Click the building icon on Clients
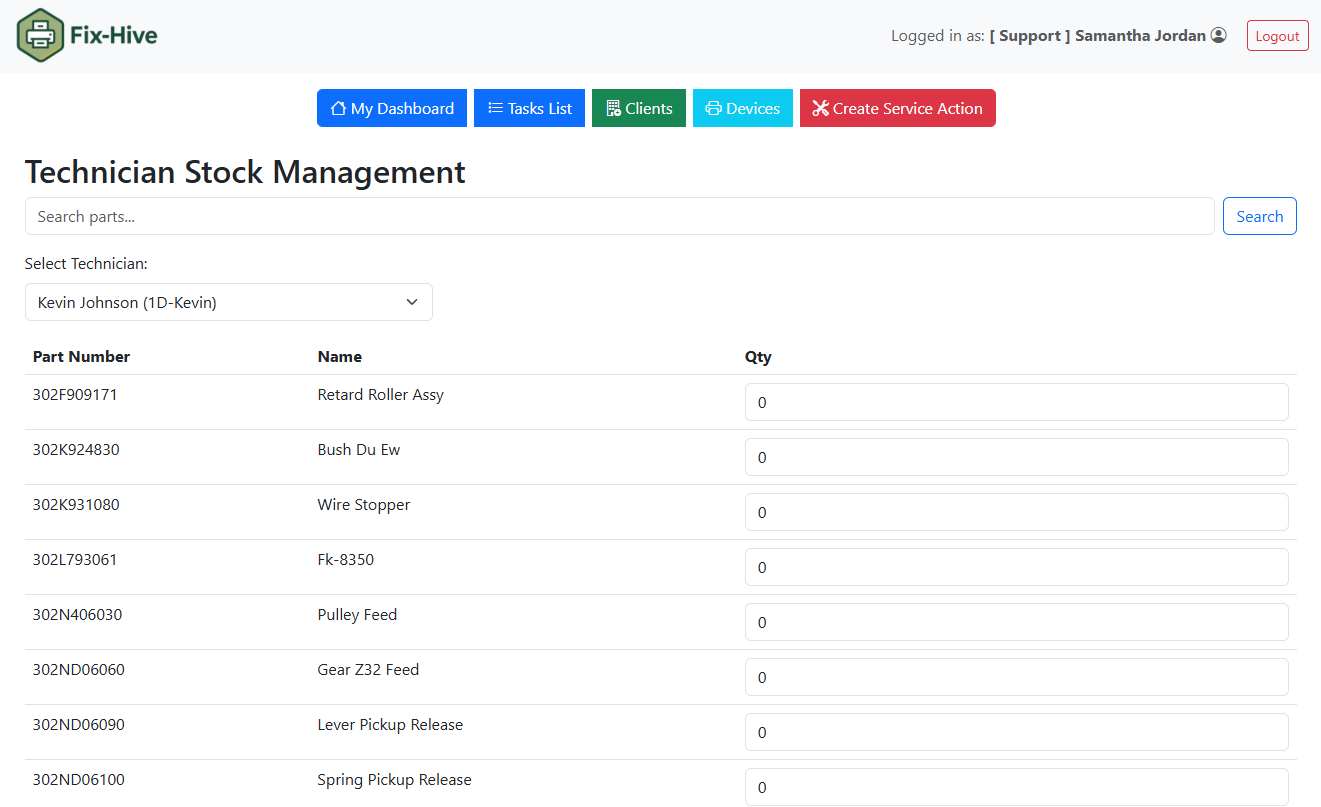 point(613,108)
